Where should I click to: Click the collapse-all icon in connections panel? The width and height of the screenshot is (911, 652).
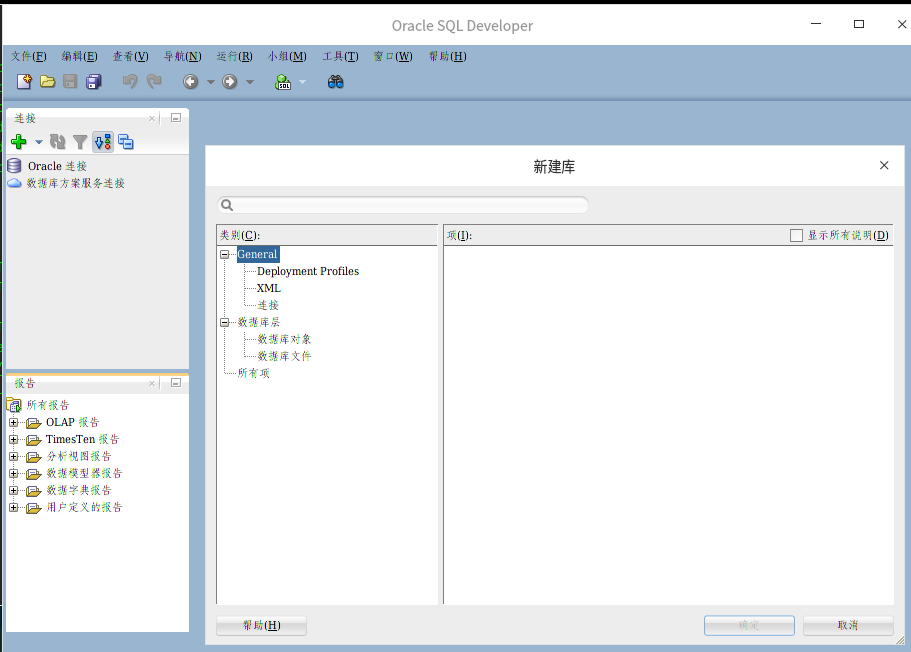(x=125, y=142)
